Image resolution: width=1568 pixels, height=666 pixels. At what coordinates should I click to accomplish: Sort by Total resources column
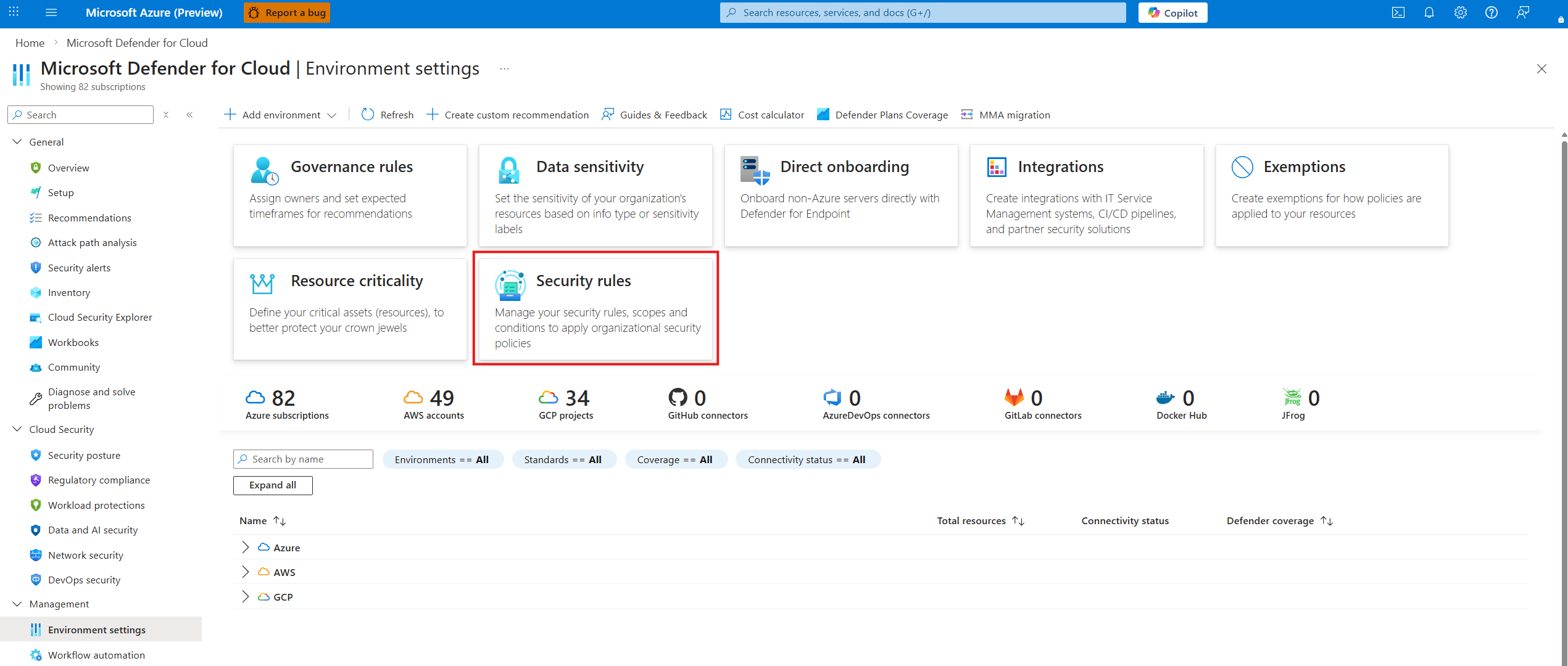(x=1018, y=521)
